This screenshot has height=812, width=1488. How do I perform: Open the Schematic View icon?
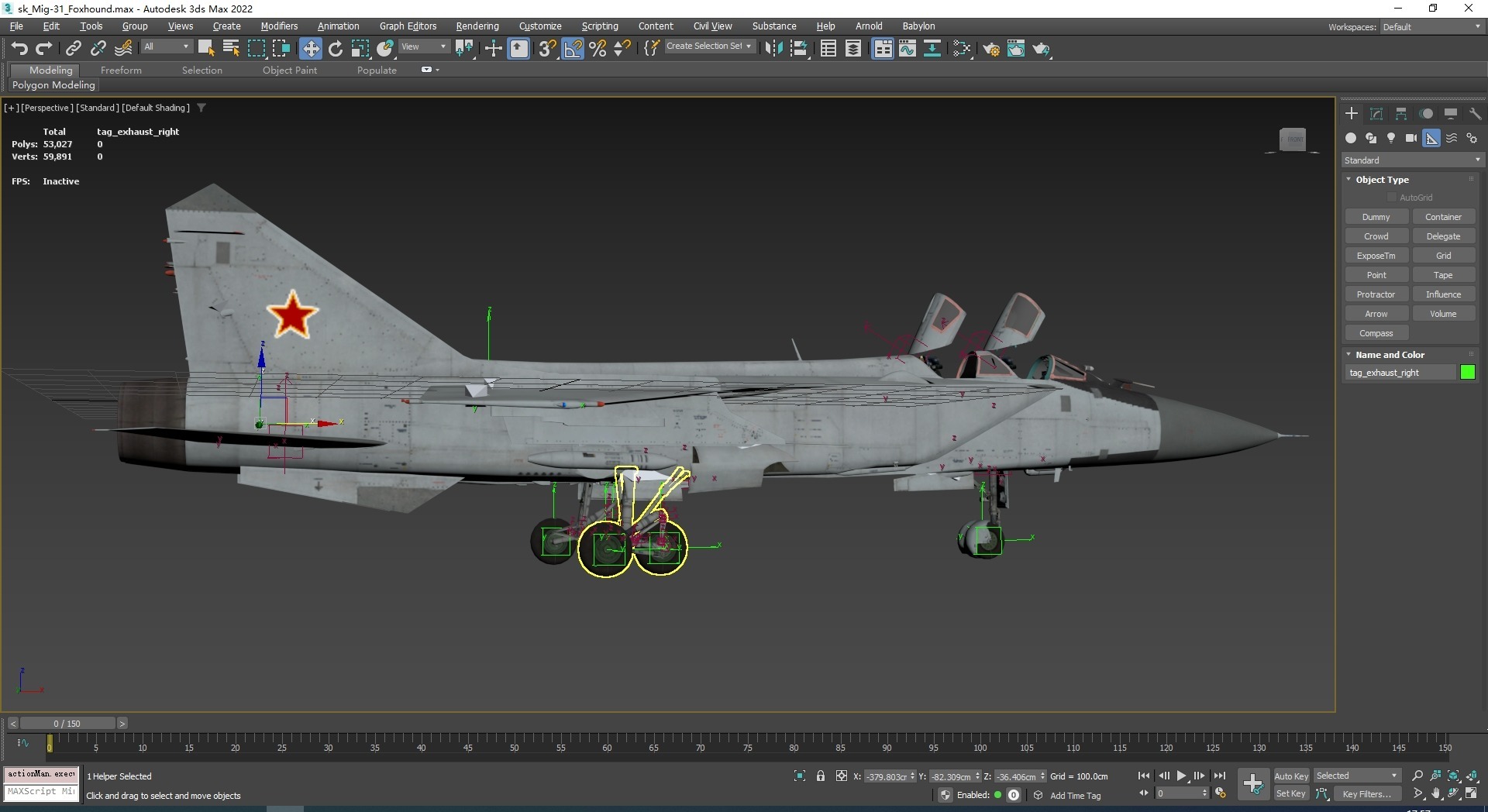[x=932, y=49]
